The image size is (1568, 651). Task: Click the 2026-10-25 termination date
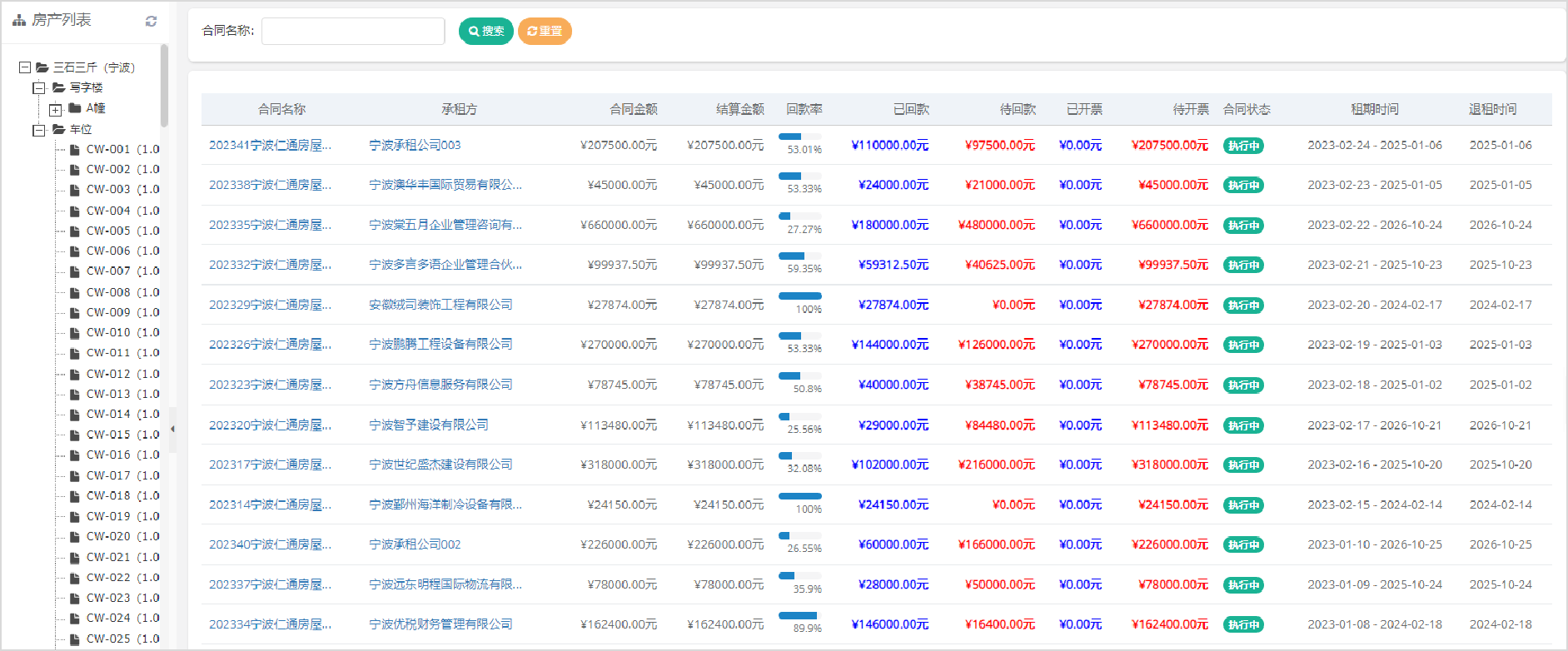pos(1501,545)
